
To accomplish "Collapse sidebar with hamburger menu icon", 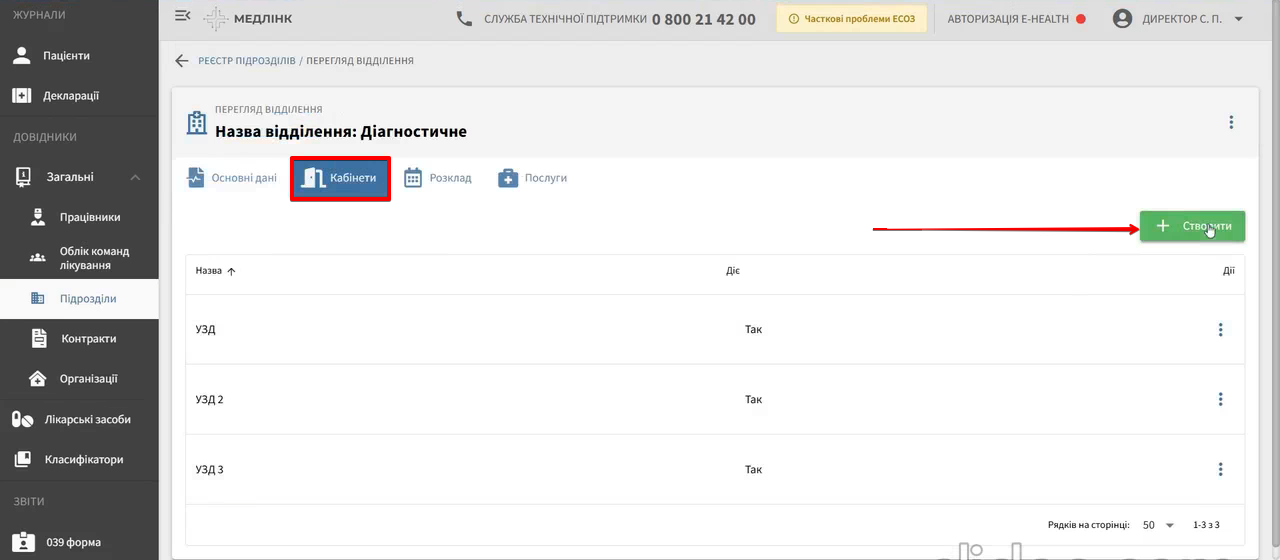I will (182, 16).
